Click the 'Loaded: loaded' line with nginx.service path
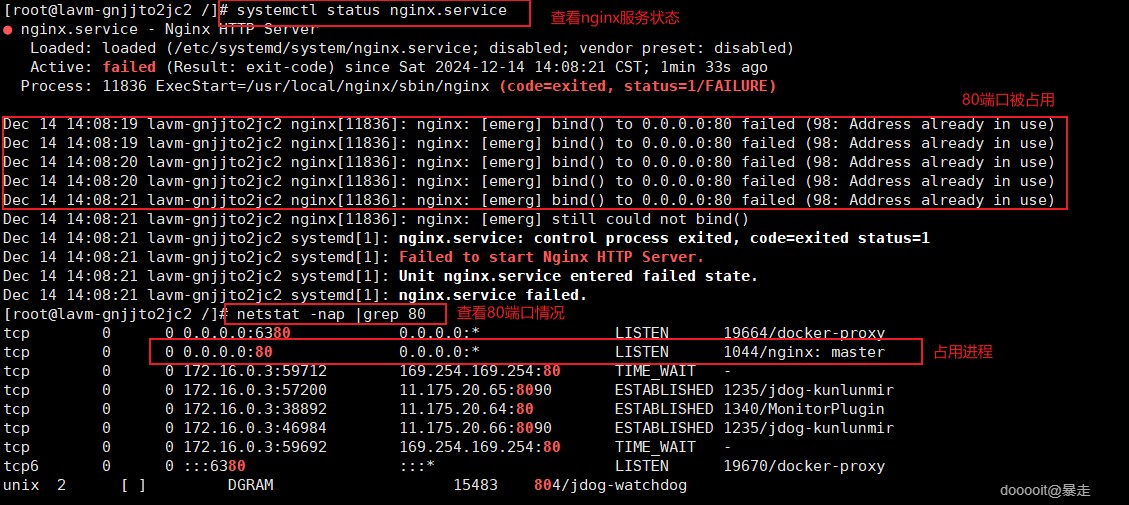1129x505 pixels. pyautogui.click(x=411, y=48)
